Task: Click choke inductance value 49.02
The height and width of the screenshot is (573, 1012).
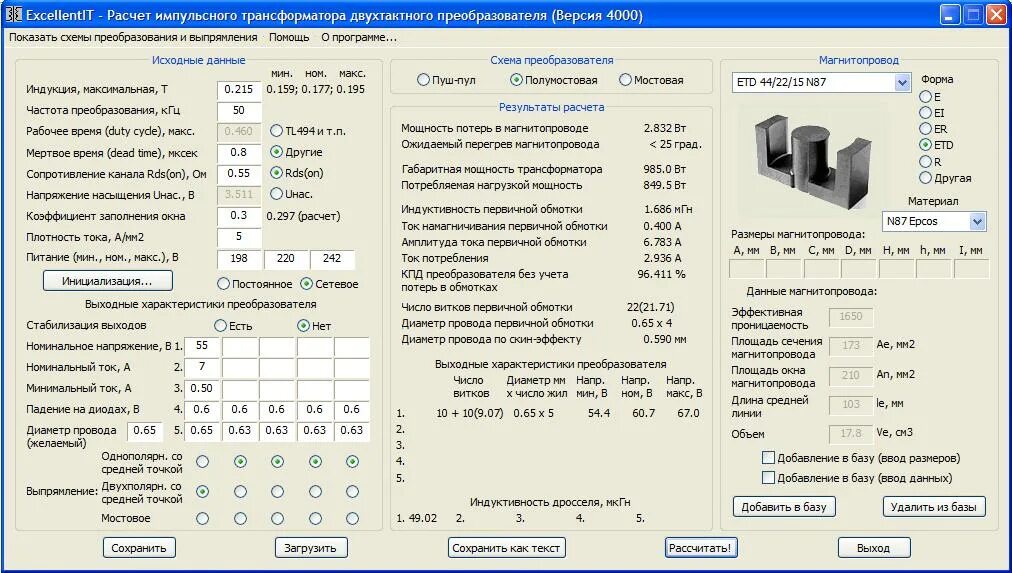Action: [423, 518]
